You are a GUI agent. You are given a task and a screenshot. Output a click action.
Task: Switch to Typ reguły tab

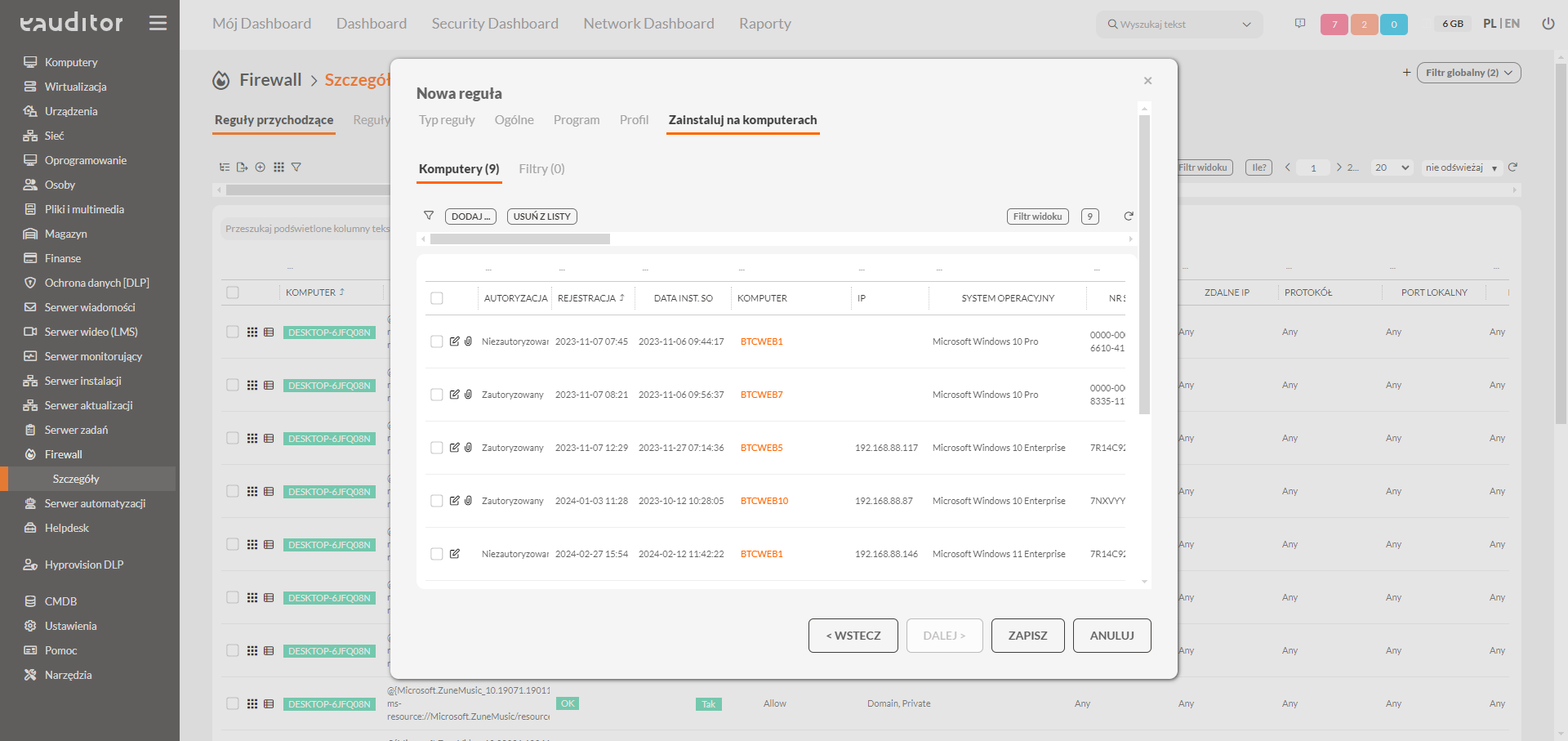pos(447,120)
